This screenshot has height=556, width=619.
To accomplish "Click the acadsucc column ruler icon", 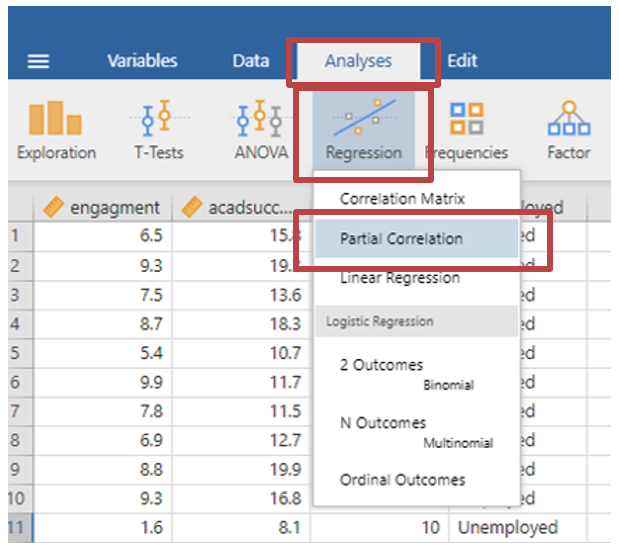I will 192,208.
